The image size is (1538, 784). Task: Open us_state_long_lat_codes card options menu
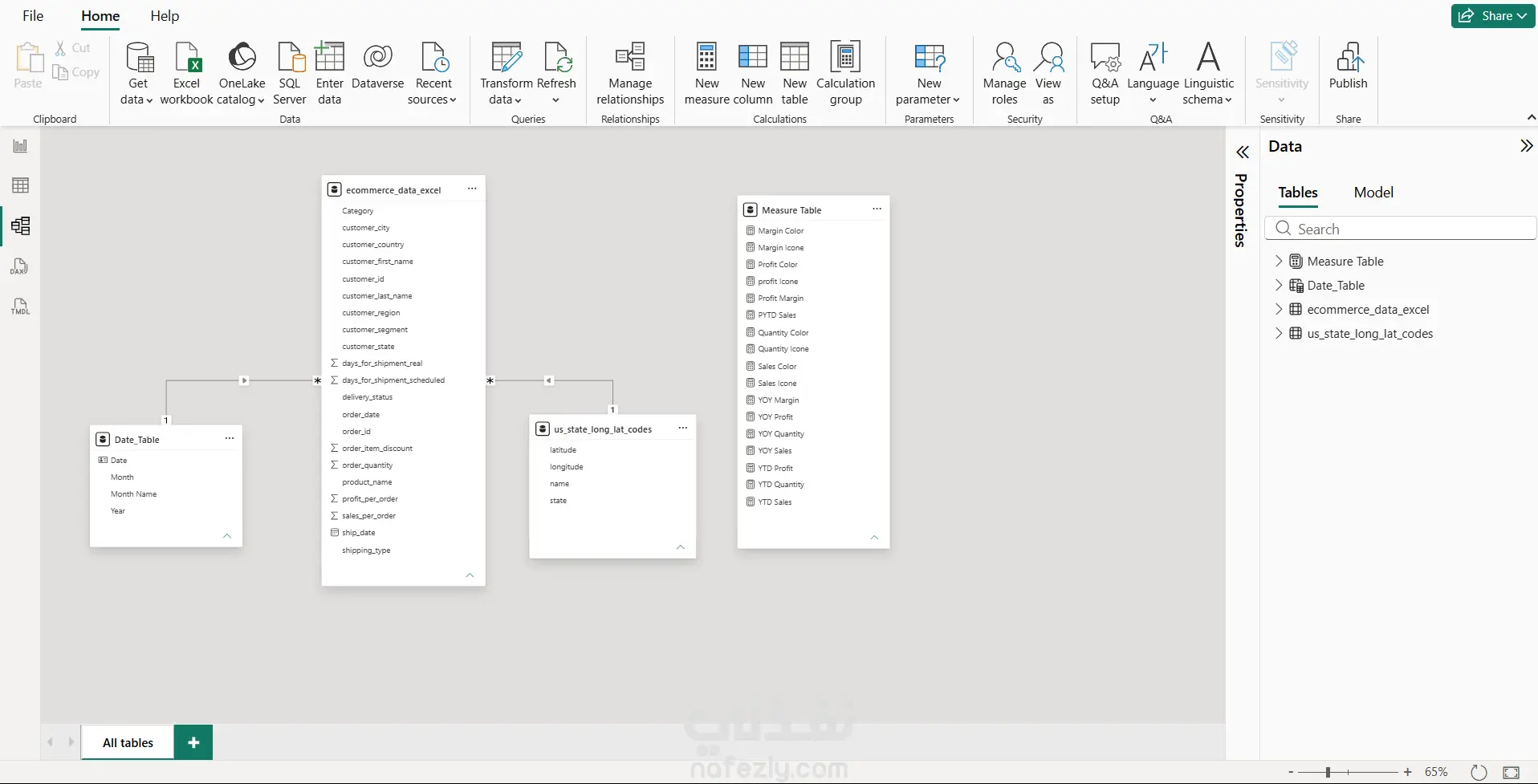coord(683,429)
